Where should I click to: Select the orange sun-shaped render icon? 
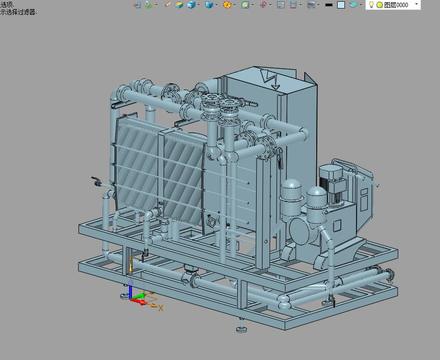tap(227, 5)
